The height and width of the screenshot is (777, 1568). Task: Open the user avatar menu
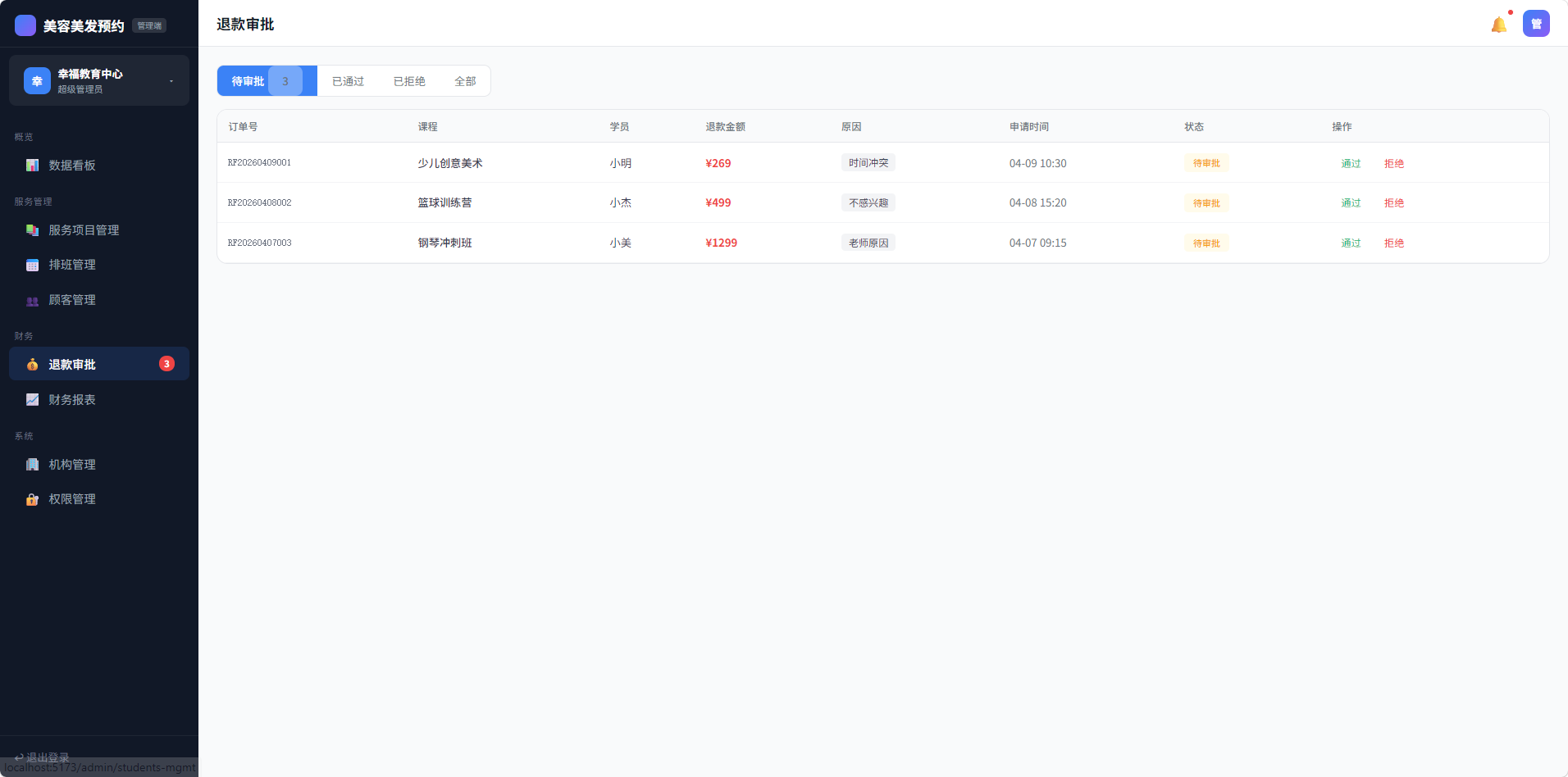coord(1535,24)
